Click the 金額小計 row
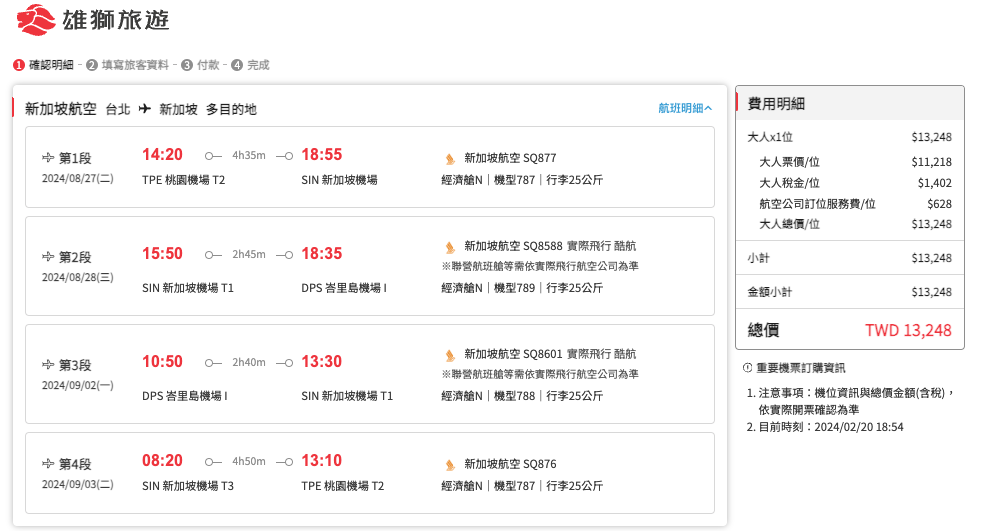This screenshot has height=531, width=995. (x=849, y=292)
